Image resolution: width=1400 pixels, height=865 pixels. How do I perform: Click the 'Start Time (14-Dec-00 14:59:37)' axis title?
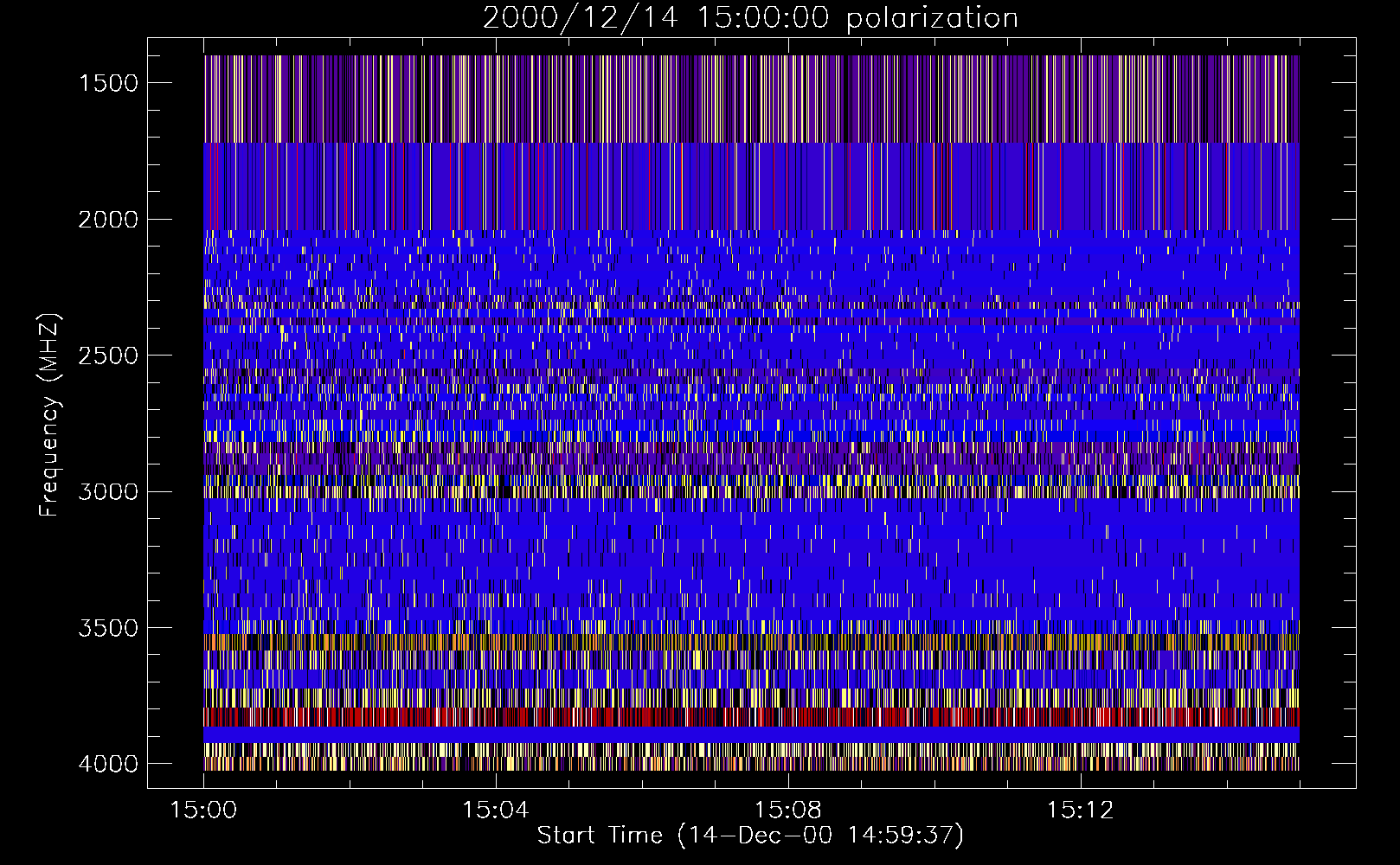point(750,836)
